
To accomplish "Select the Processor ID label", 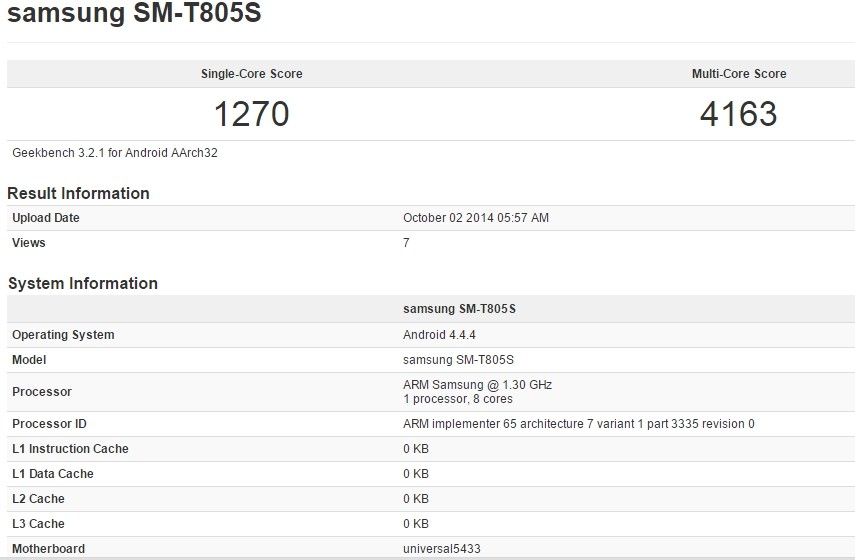I will (x=49, y=424).
